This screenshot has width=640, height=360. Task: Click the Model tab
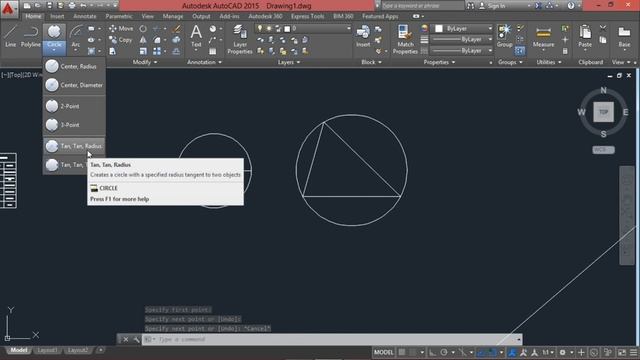tap(18, 350)
